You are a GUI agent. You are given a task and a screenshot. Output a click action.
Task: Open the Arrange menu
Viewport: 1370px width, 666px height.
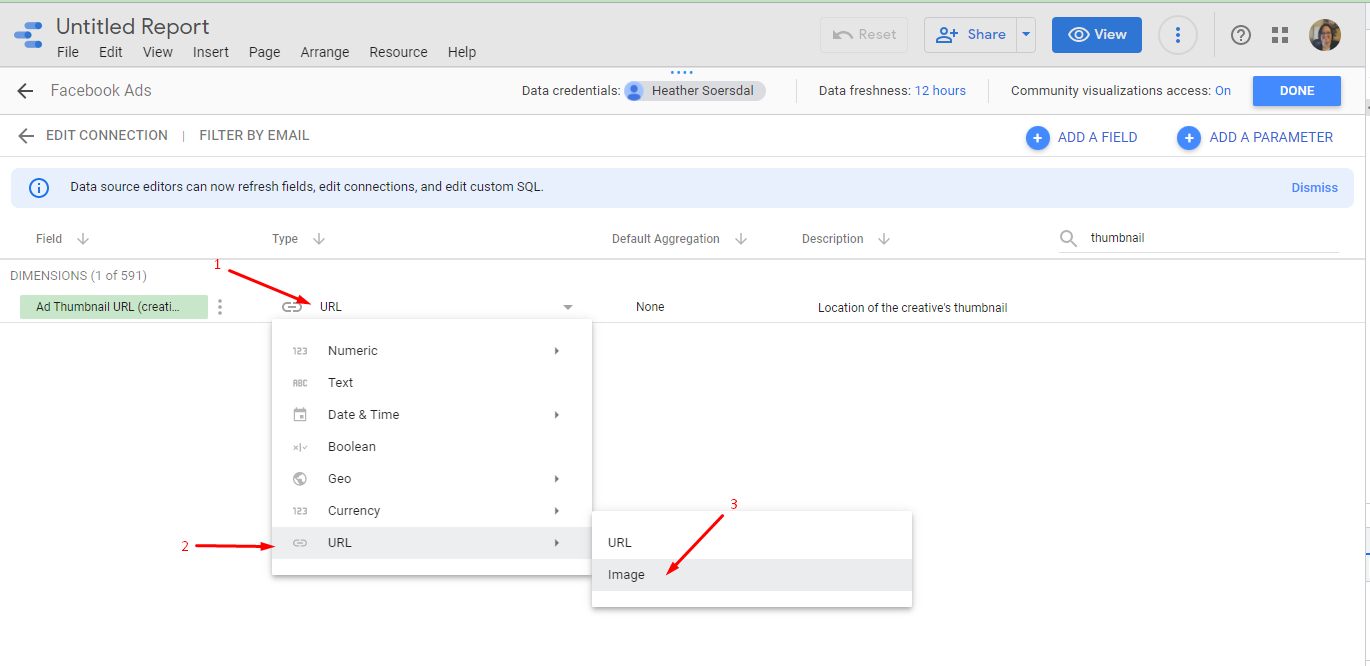[325, 52]
